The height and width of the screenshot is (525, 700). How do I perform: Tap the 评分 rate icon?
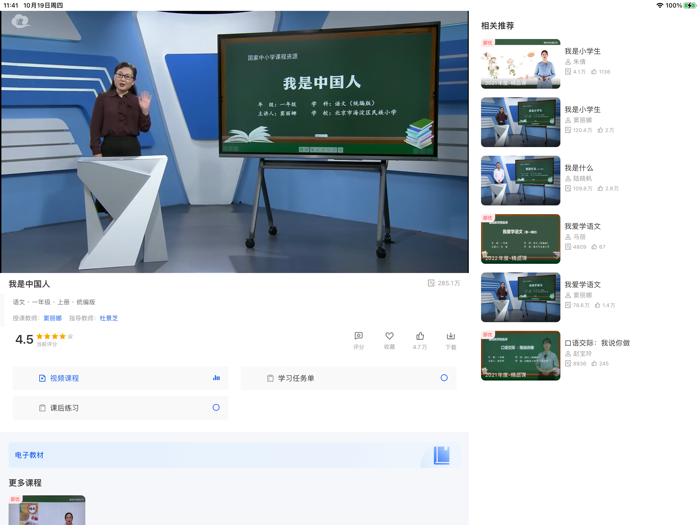[x=358, y=336]
